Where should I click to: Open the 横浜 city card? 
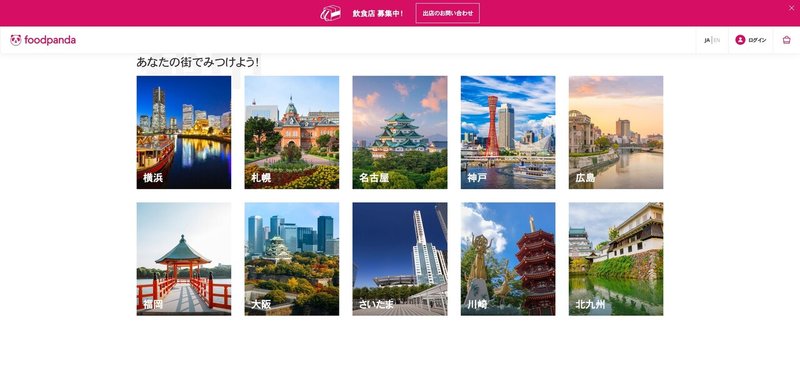pos(184,133)
